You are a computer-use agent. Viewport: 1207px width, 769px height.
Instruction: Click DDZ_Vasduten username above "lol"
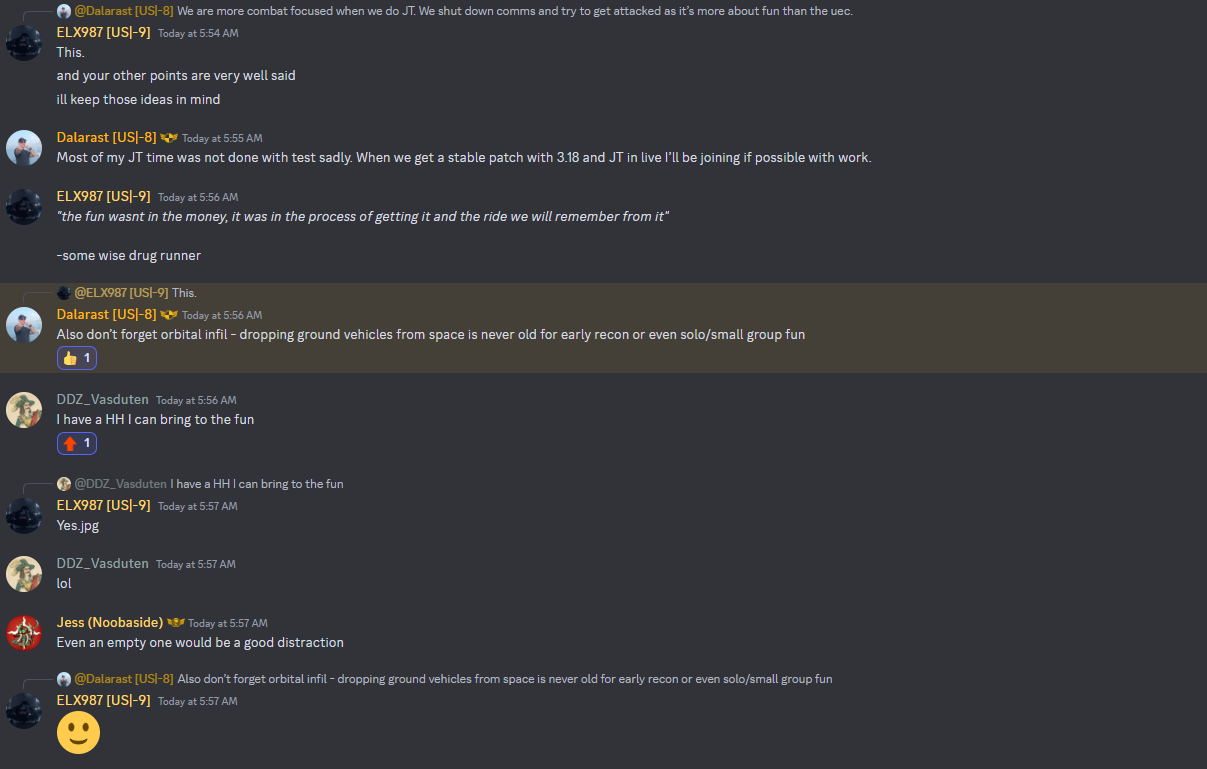(102, 564)
